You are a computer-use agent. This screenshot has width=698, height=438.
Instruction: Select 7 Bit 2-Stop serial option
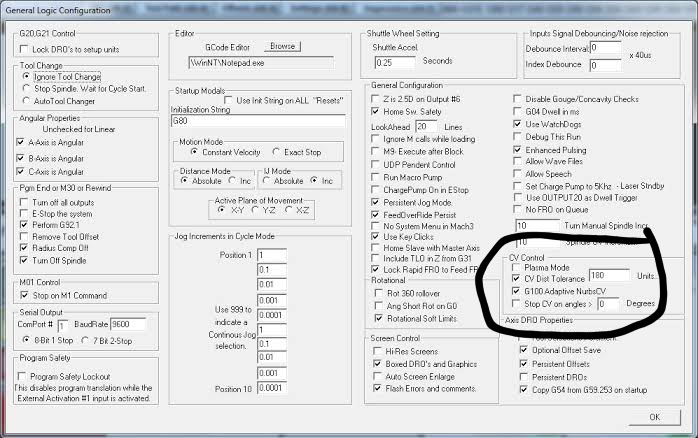85,341
